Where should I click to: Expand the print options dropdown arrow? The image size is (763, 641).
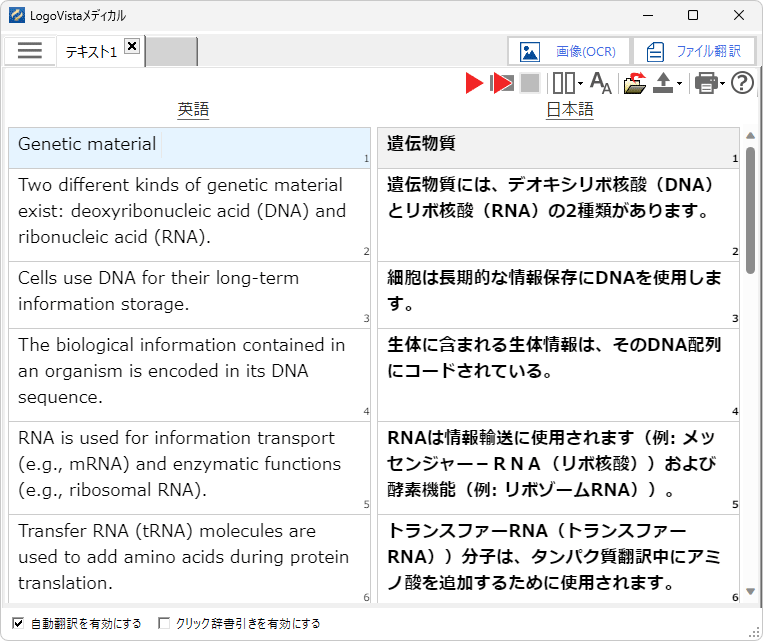pos(722,85)
